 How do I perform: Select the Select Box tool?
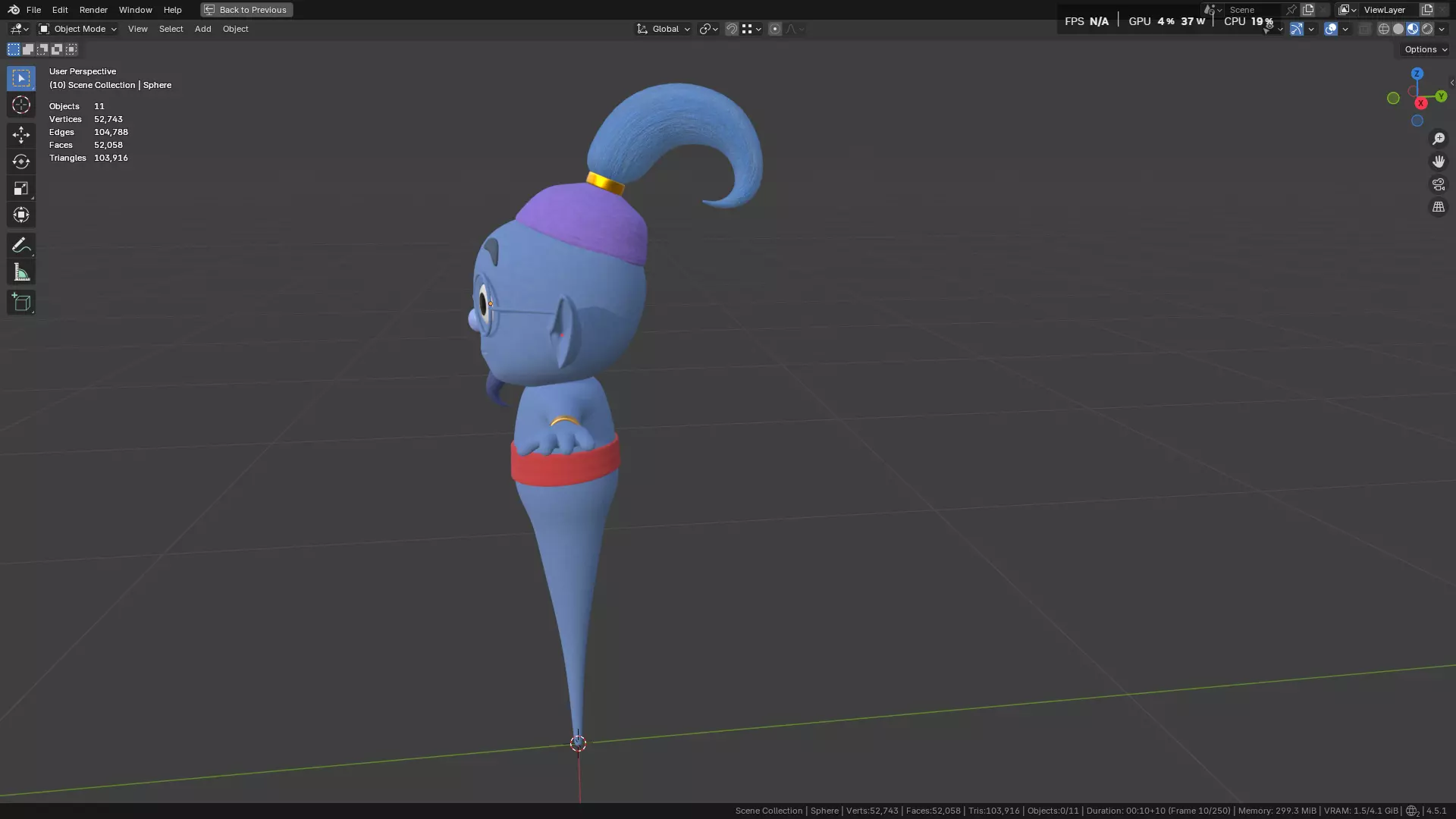pos(21,78)
